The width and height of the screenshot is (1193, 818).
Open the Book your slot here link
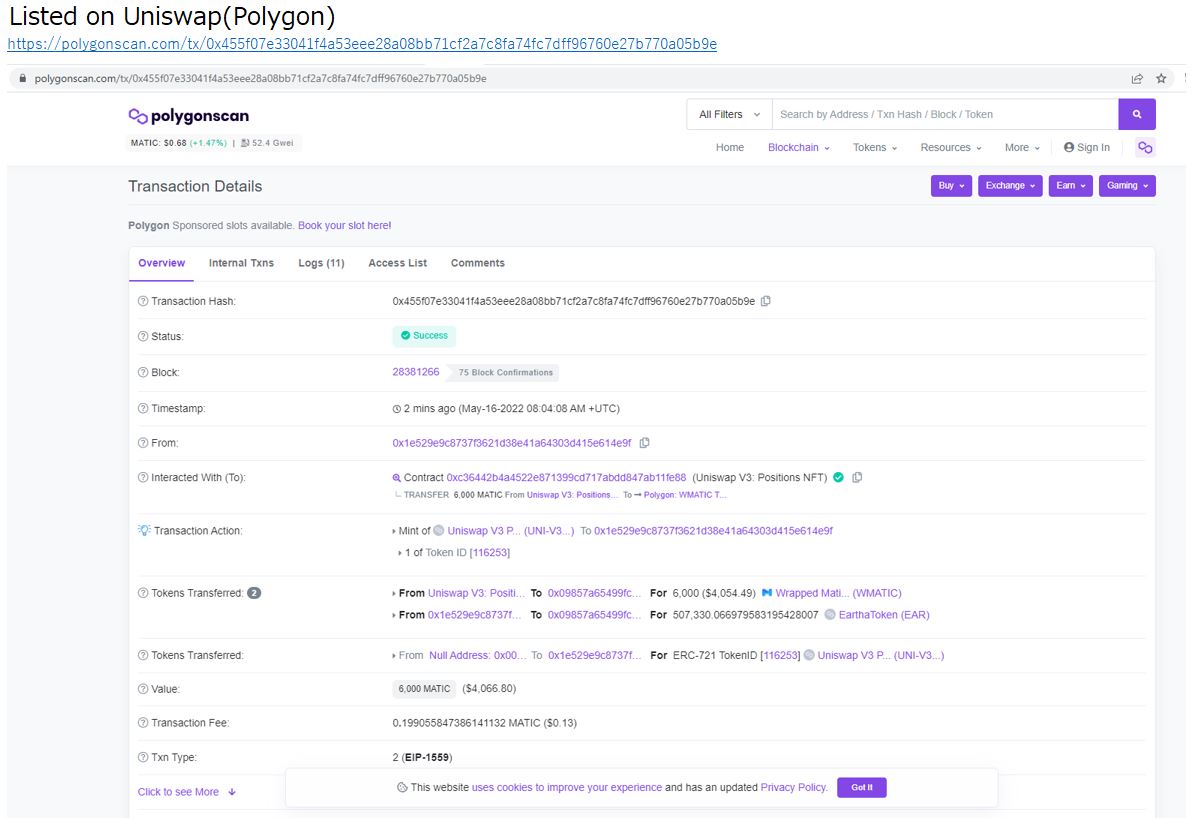345,225
